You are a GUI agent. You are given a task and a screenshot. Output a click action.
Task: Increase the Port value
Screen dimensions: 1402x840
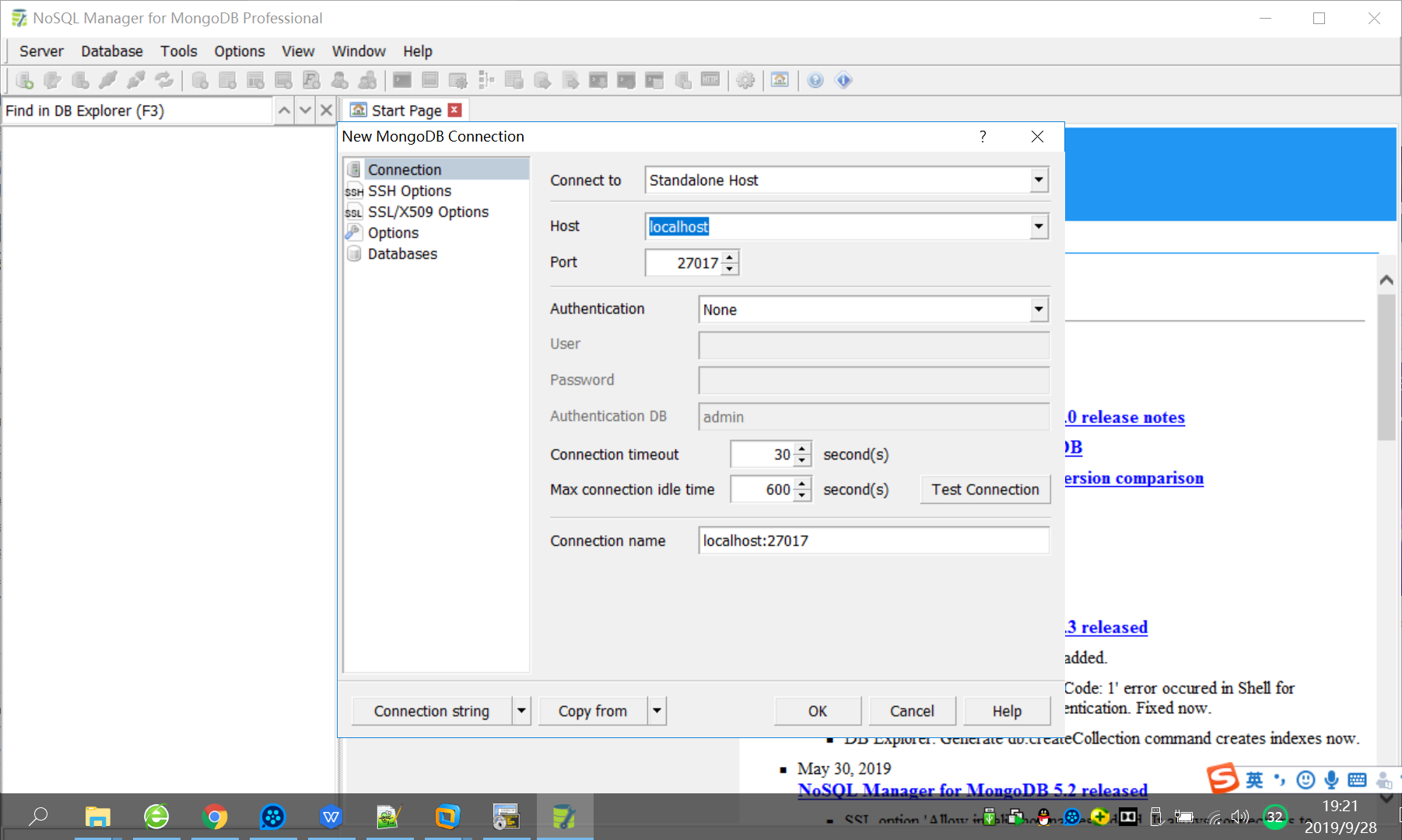tap(730, 257)
